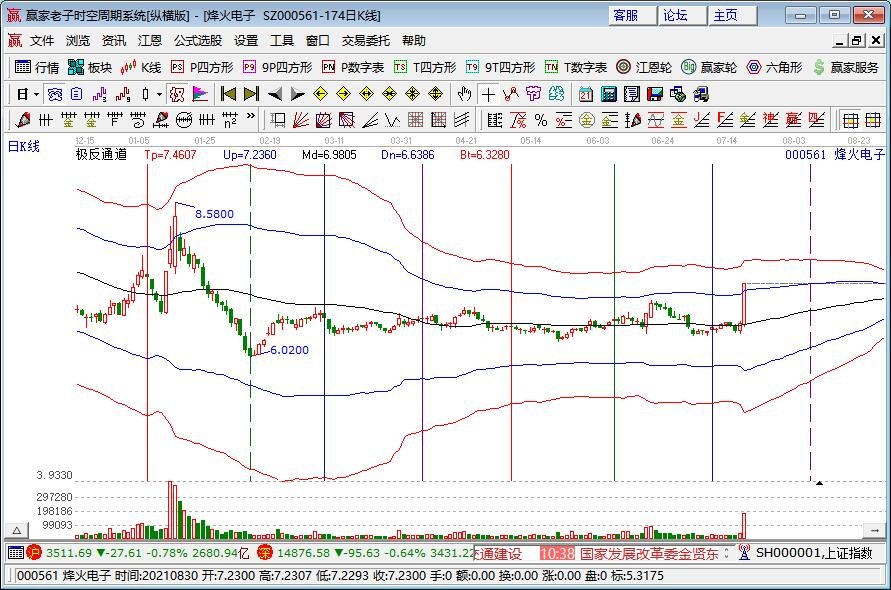The image size is (891, 590).
Task: Expand the candlestick type dropdown arrow
Action: coord(160,94)
